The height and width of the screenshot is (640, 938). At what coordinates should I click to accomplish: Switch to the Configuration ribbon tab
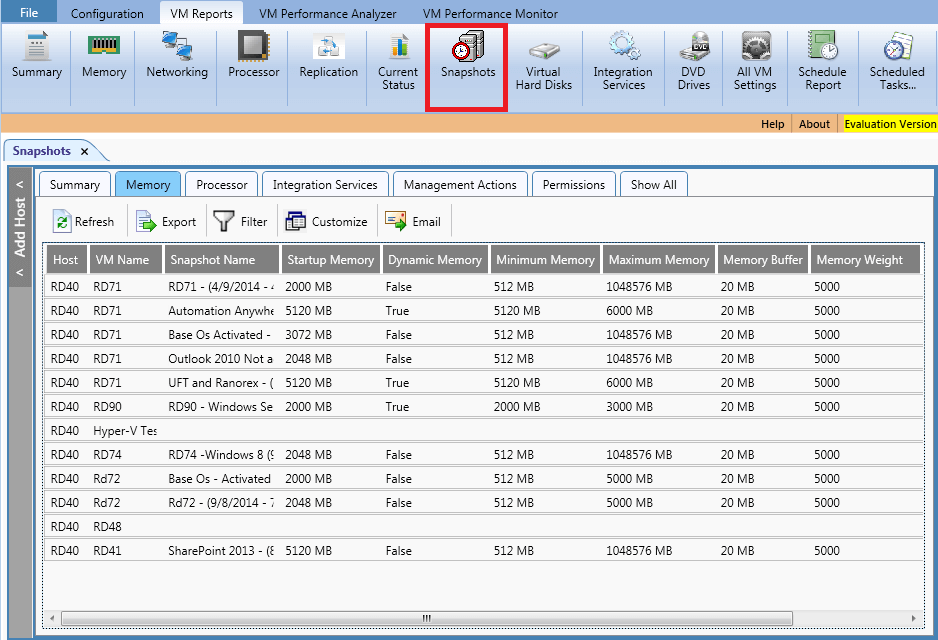click(x=107, y=13)
